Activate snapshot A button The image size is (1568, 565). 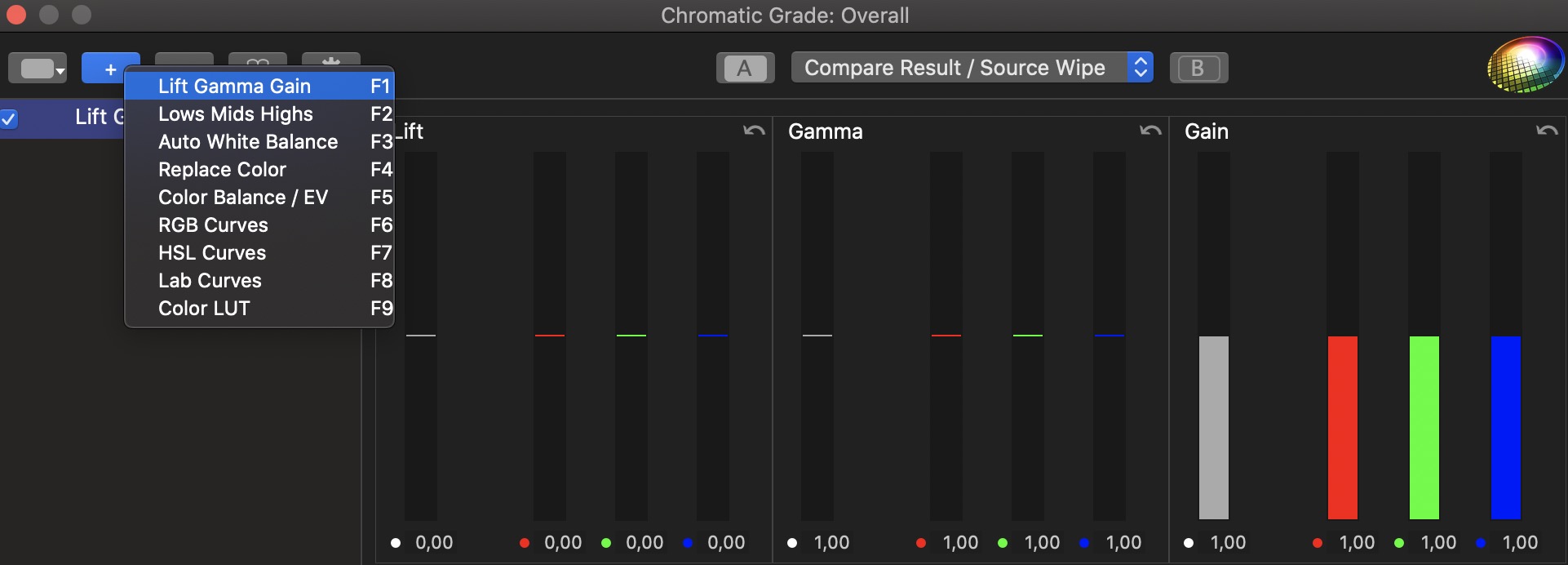tap(745, 68)
